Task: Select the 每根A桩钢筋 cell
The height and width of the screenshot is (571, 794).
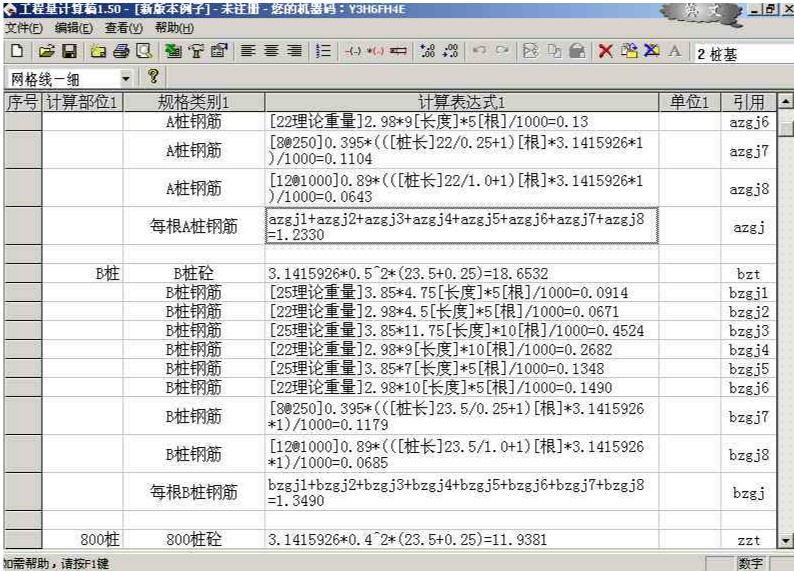Action: pyautogui.click(x=193, y=226)
